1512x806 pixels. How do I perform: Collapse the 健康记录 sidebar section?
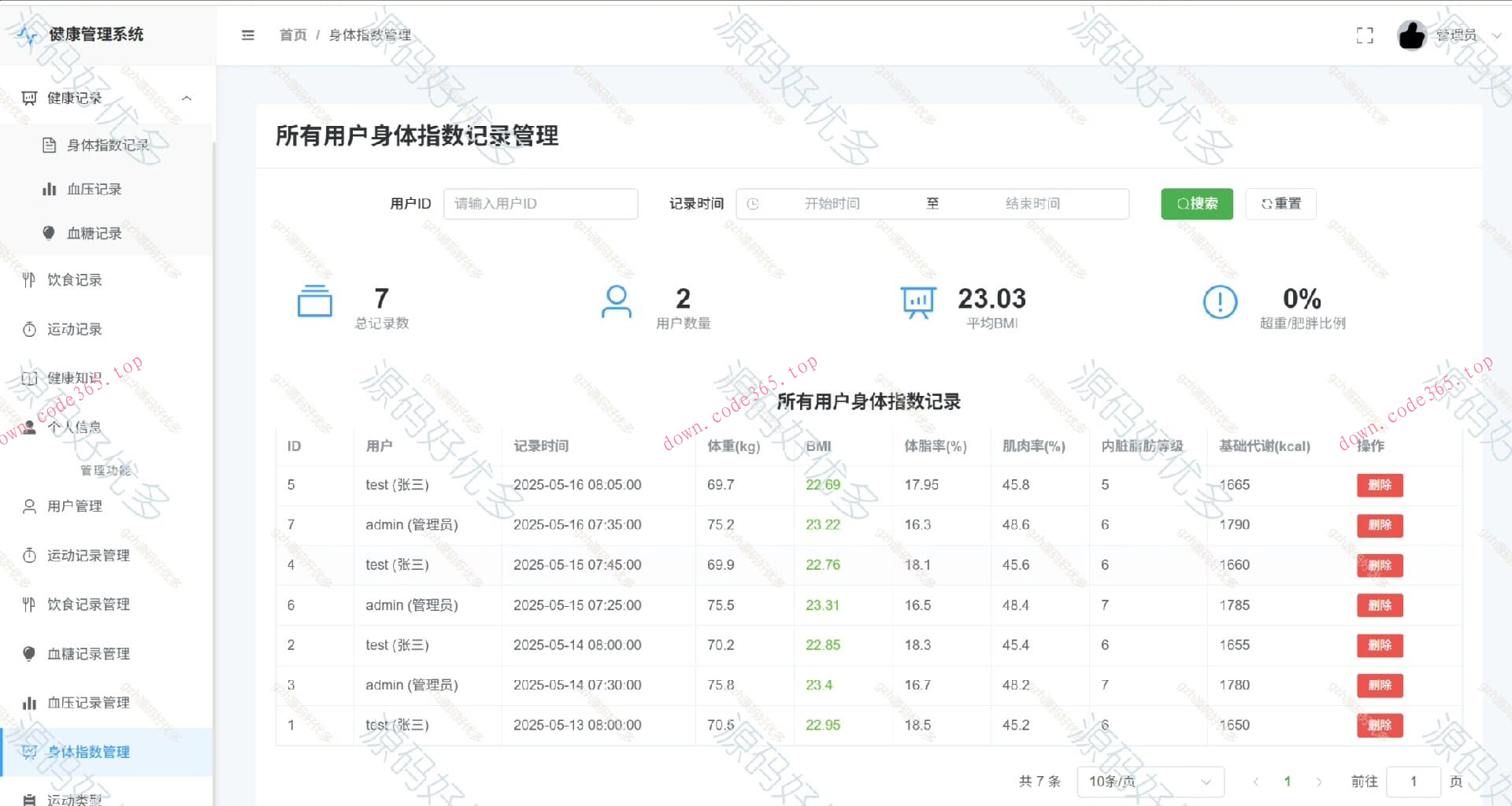[x=187, y=98]
